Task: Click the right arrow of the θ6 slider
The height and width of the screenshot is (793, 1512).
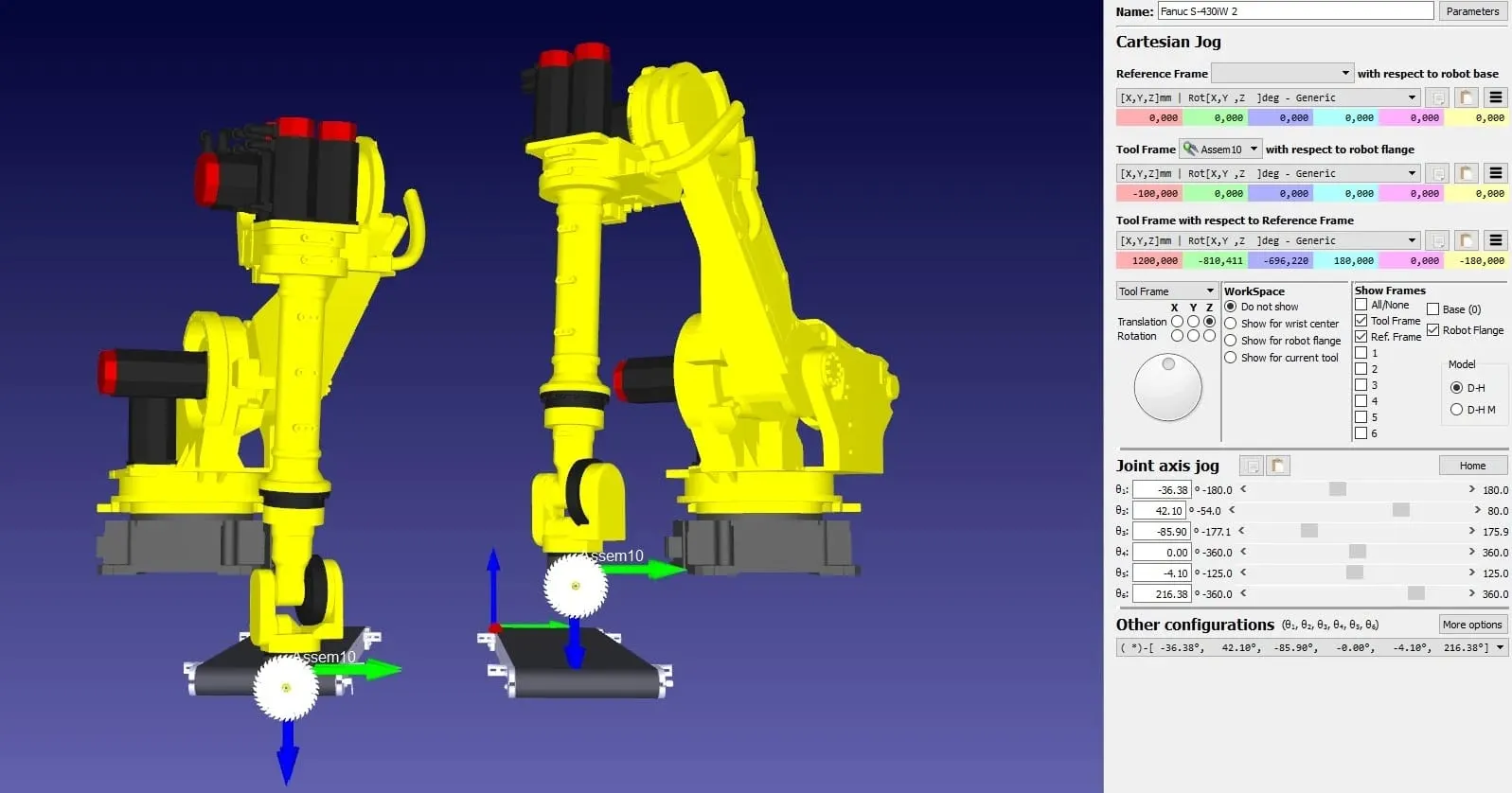Action: (x=1472, y=594)
